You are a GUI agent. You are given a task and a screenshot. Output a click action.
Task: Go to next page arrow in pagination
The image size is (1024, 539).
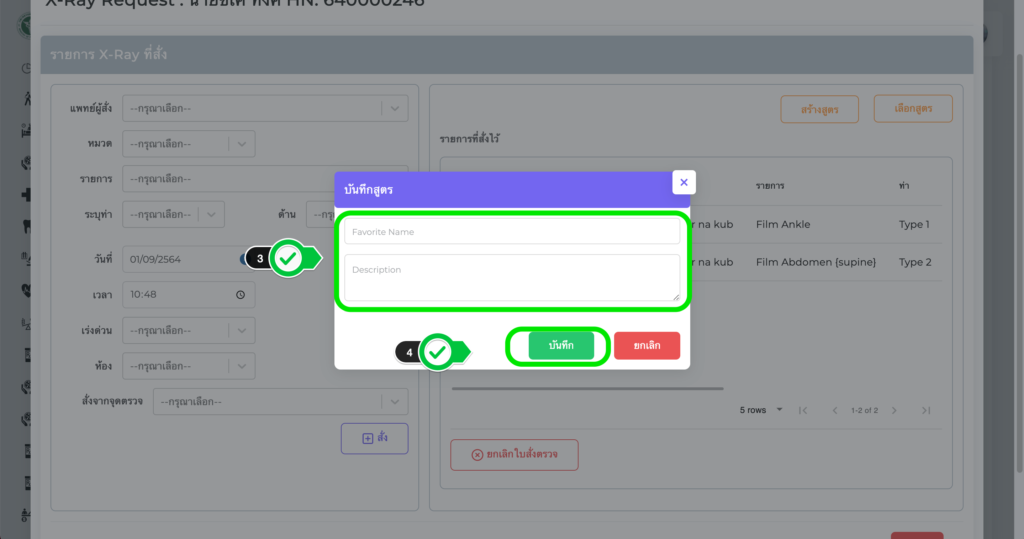(x=894, y=410)
